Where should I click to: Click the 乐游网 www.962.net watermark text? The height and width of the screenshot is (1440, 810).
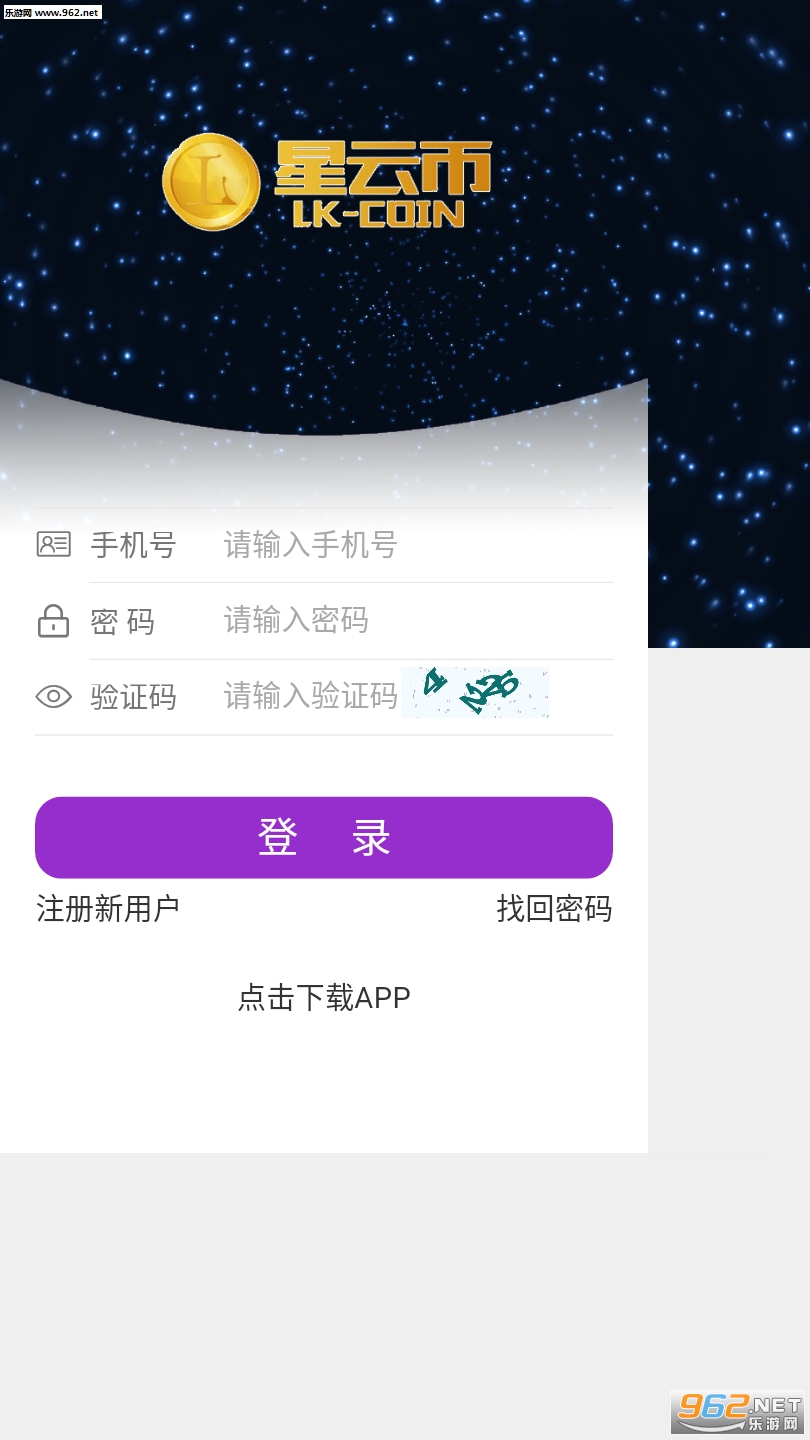tap(52, 12)
